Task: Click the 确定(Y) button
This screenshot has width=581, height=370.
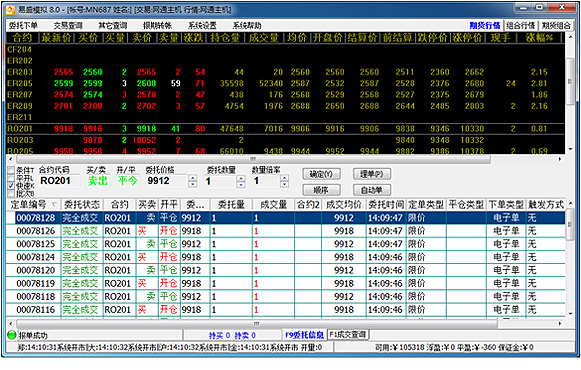Action: (321, 174)
